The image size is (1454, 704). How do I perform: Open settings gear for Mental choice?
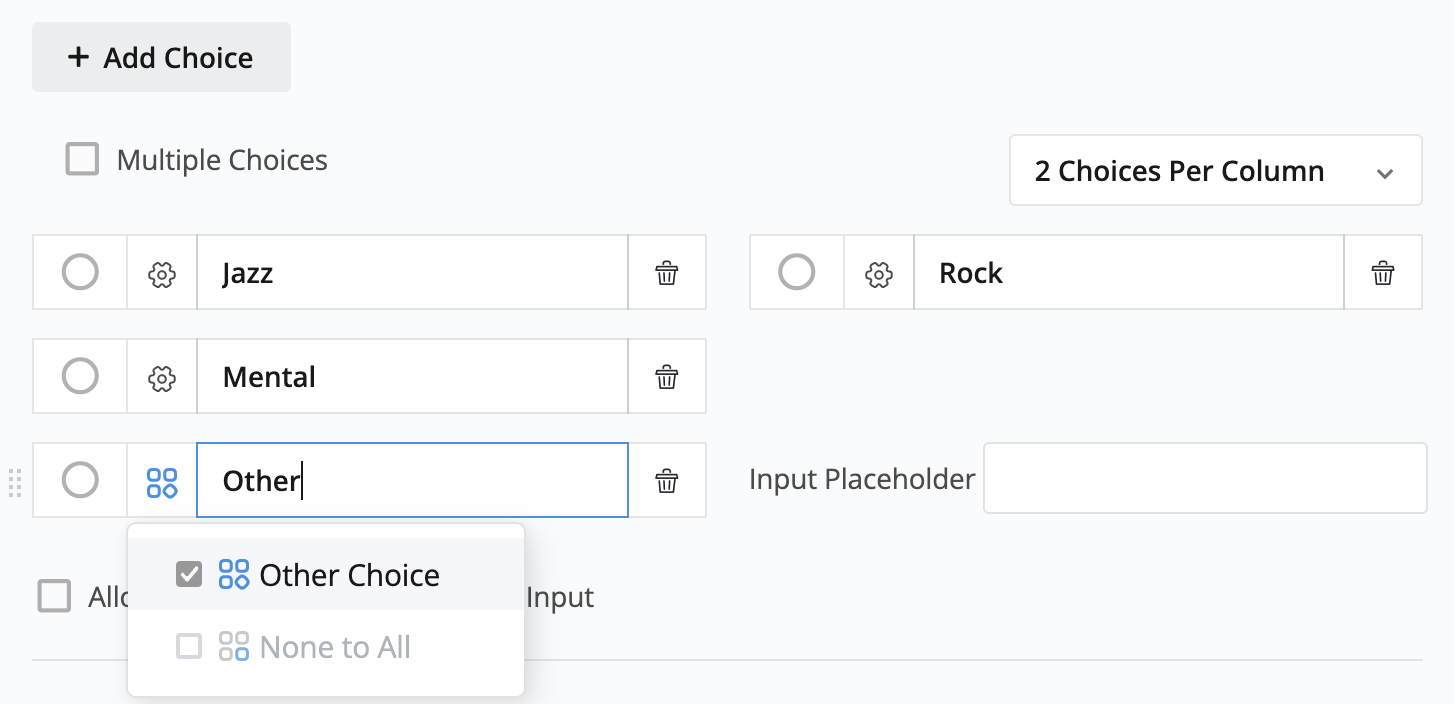point(162,377)
